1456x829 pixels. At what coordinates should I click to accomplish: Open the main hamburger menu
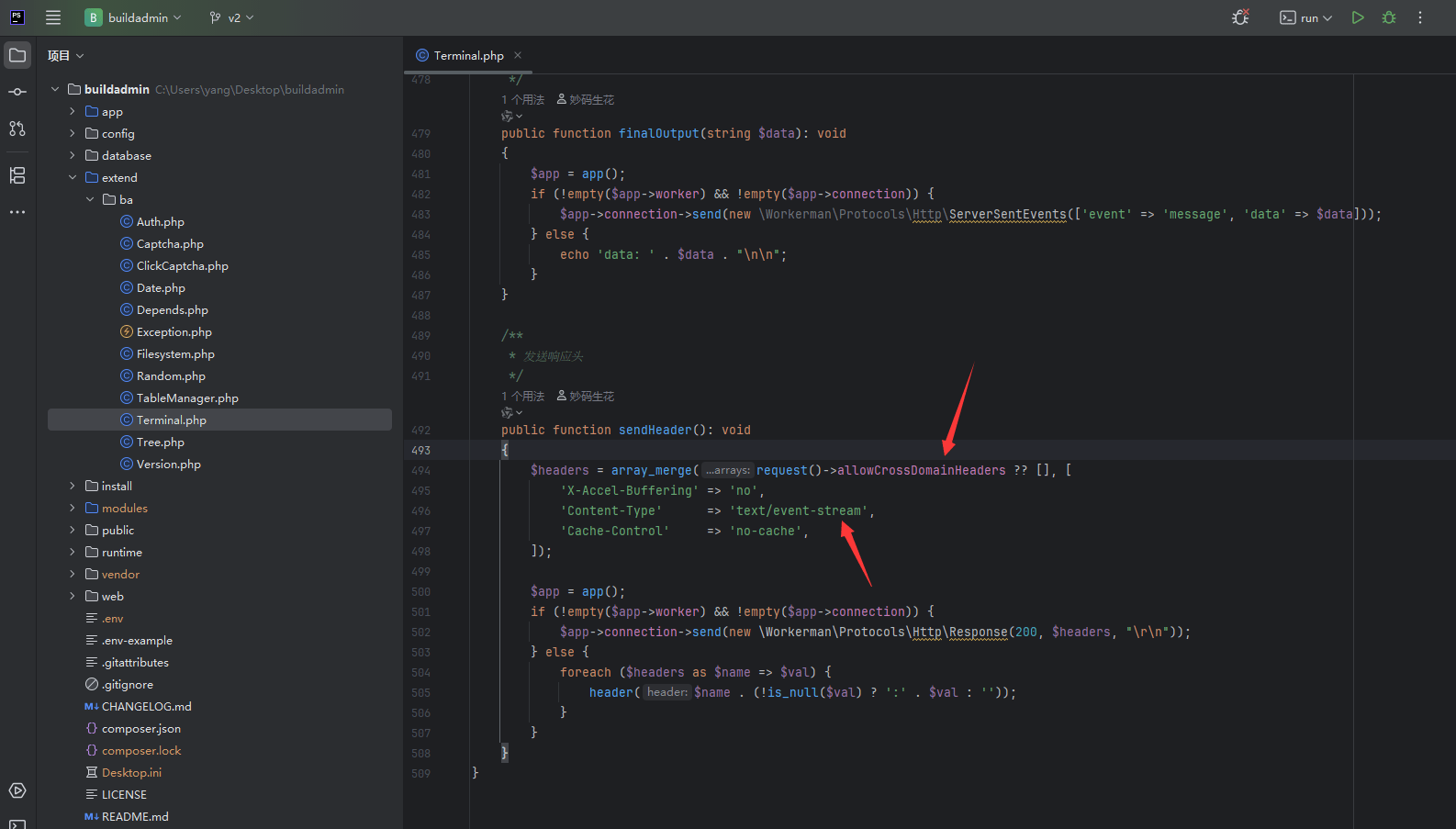[53, 17]
